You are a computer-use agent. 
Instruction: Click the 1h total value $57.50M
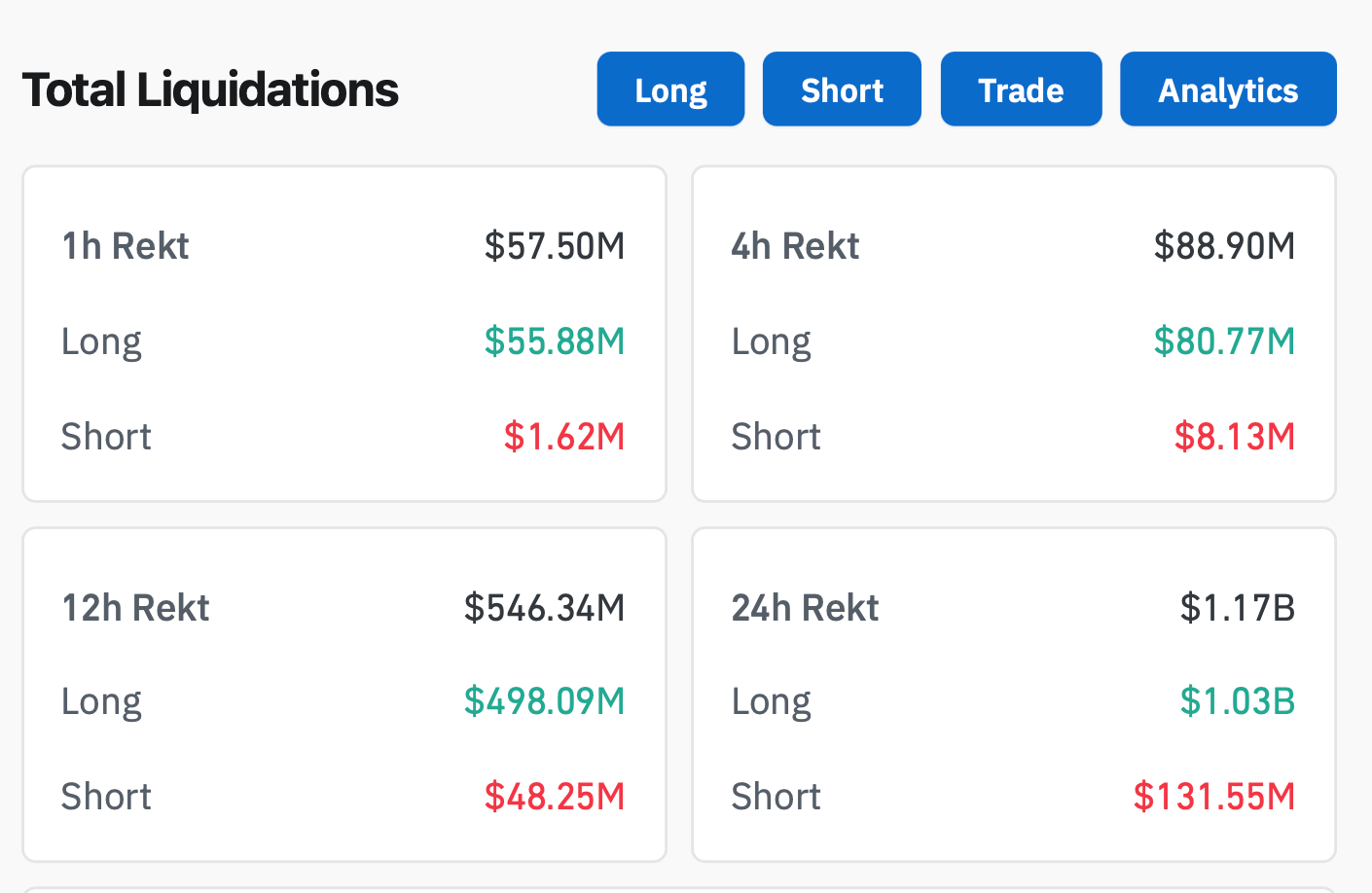point(555,246)
